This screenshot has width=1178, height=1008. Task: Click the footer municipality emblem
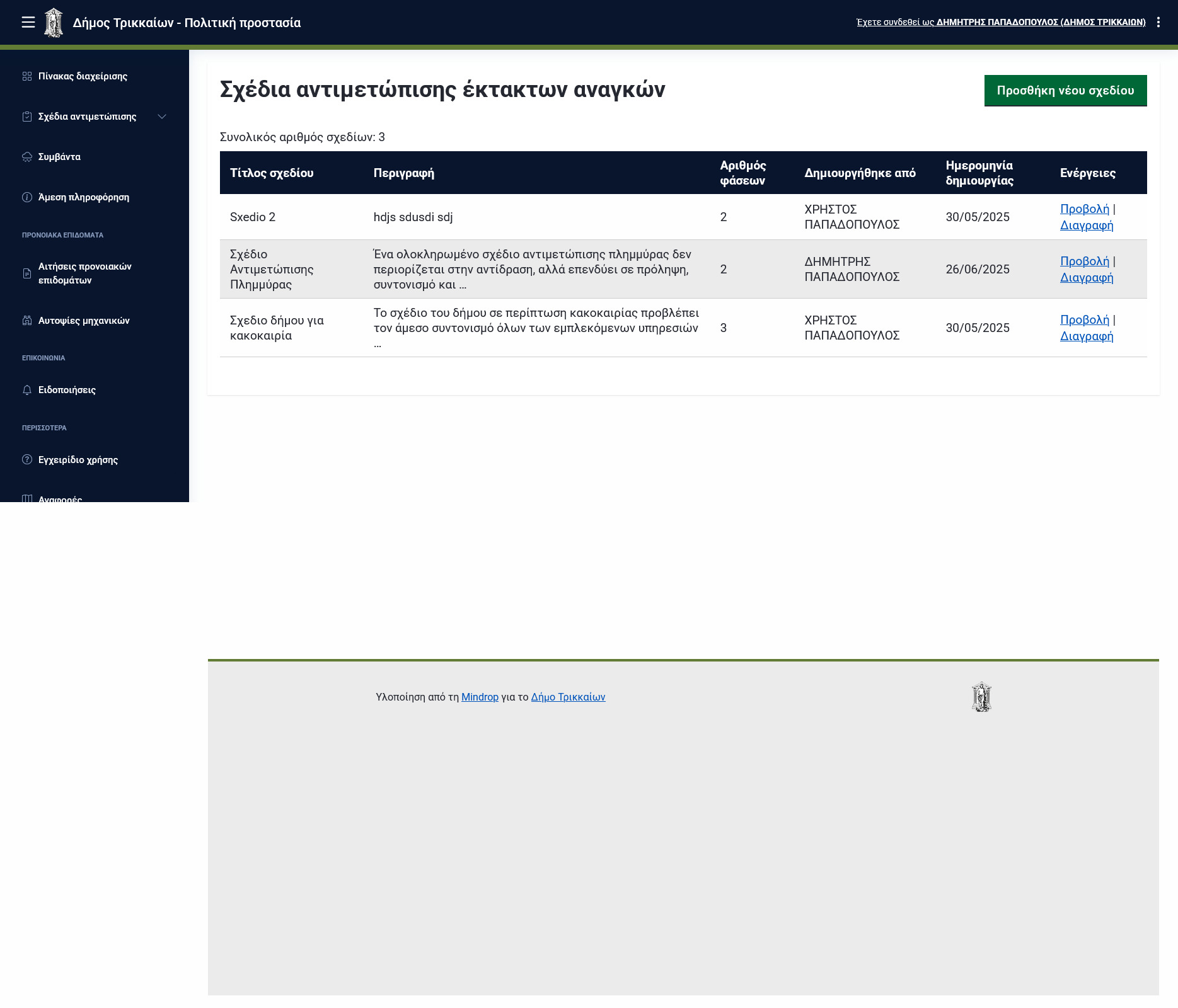tap(981, 697)
